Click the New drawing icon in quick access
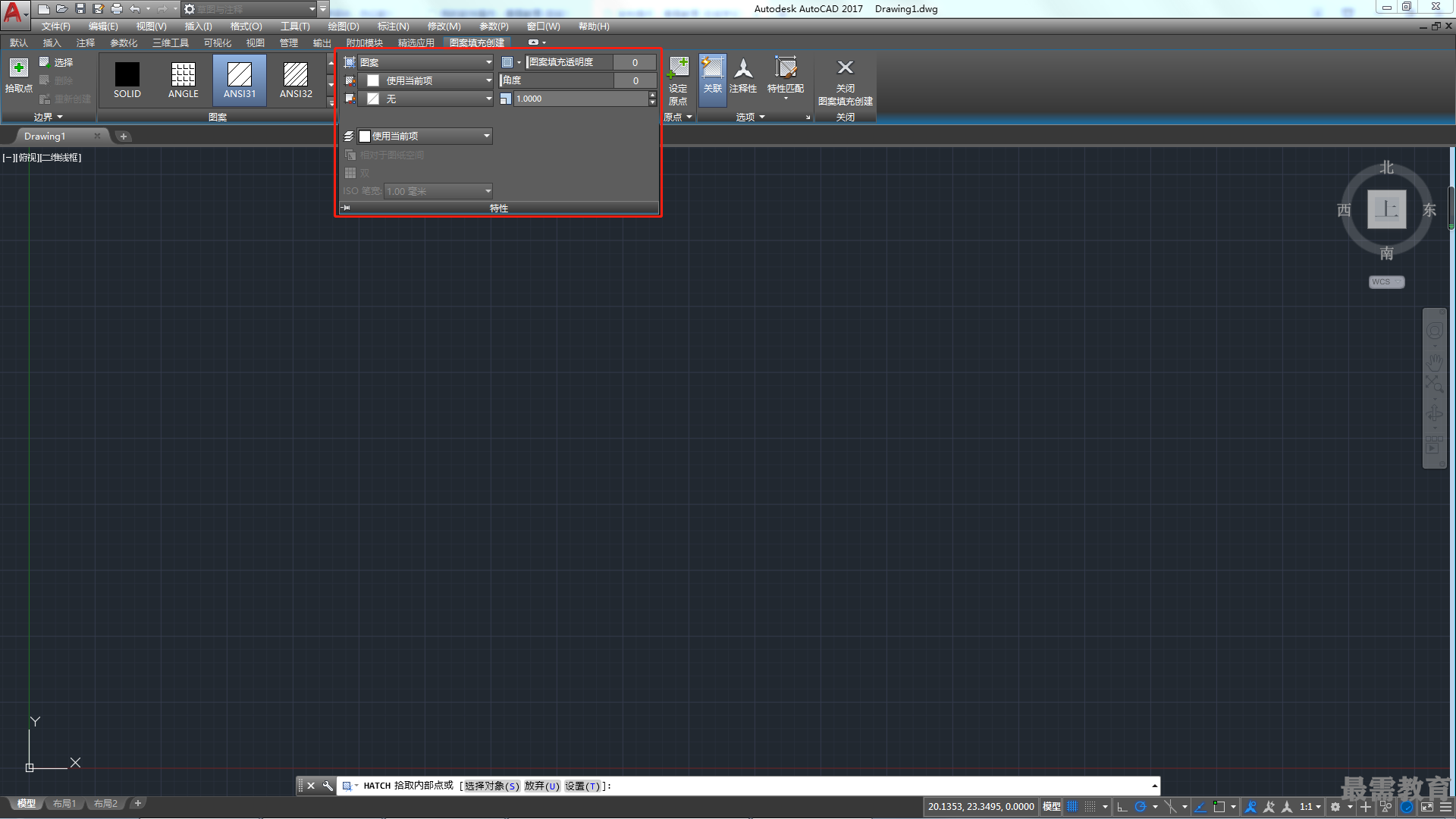This screenshot has width=1456, height=819. click(44, 9)
